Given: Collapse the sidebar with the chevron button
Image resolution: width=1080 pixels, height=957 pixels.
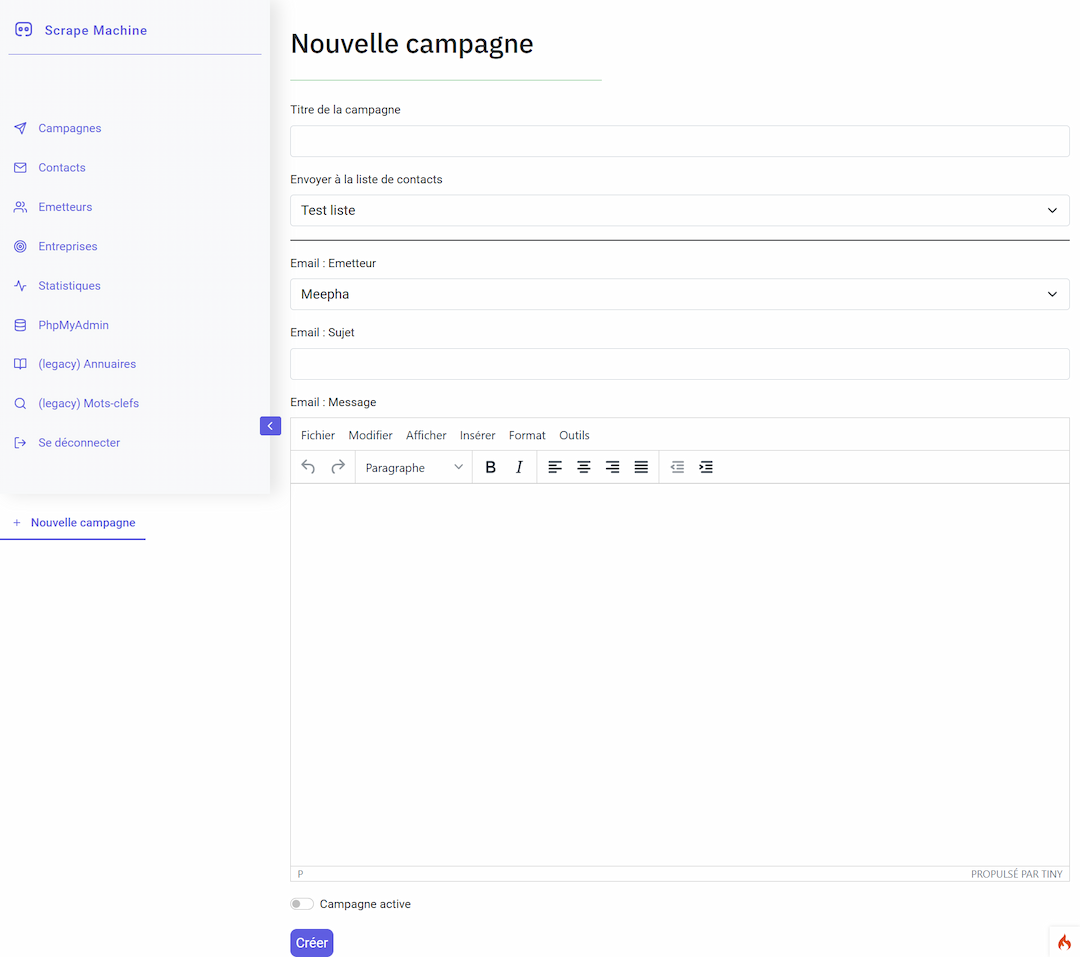Looking at the screenshot, I should point(270,426).
